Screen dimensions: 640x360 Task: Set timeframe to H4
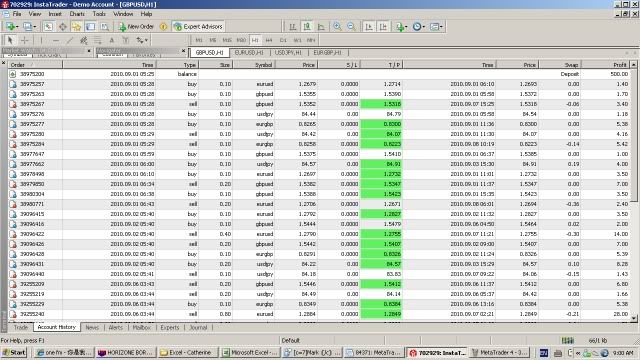pyautogui.click(x=269, y=40)
